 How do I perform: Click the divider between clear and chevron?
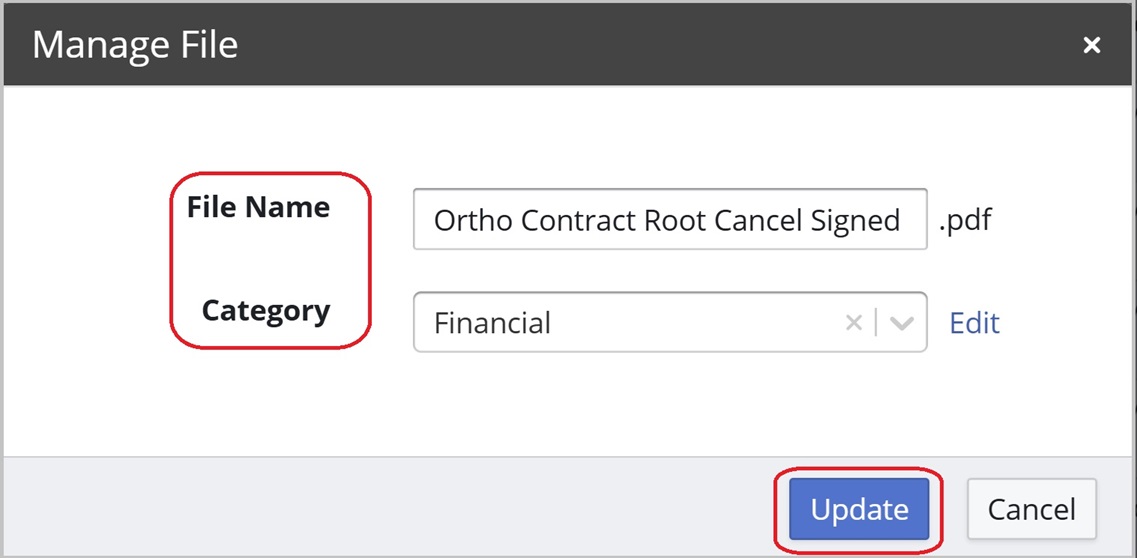pyautogui.click(x=877, y=323)
